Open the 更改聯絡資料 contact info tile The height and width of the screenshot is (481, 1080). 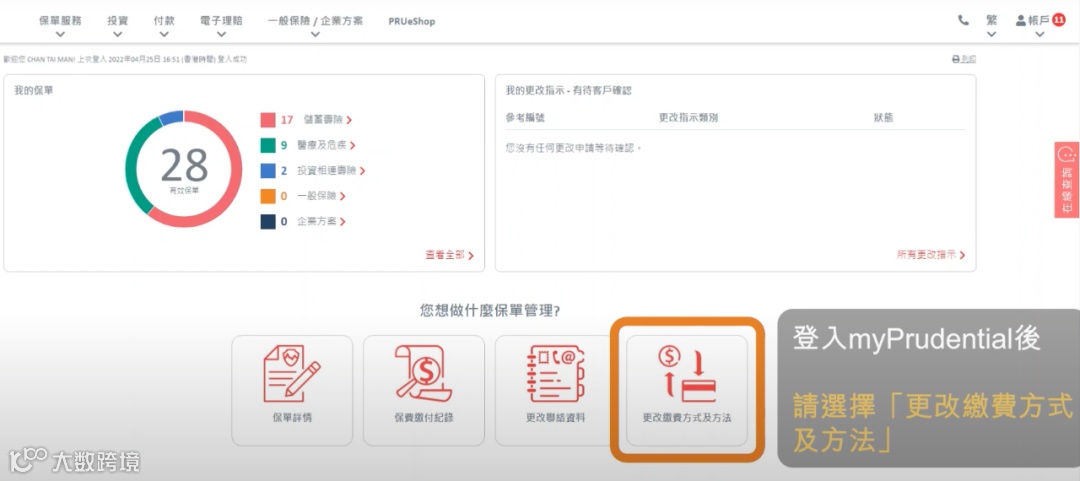tap(555, 391)
